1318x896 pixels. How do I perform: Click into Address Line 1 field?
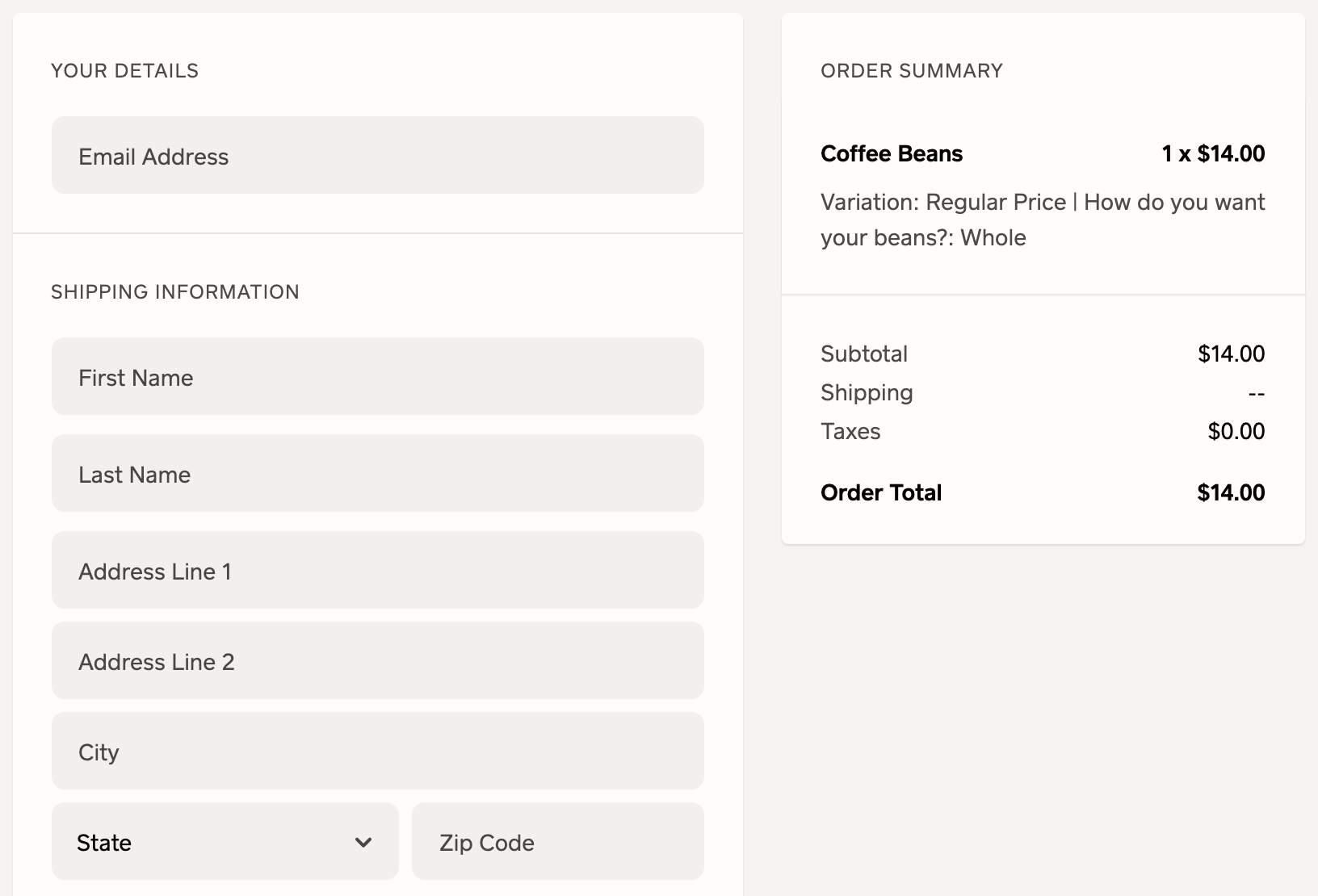coord(377,571)
